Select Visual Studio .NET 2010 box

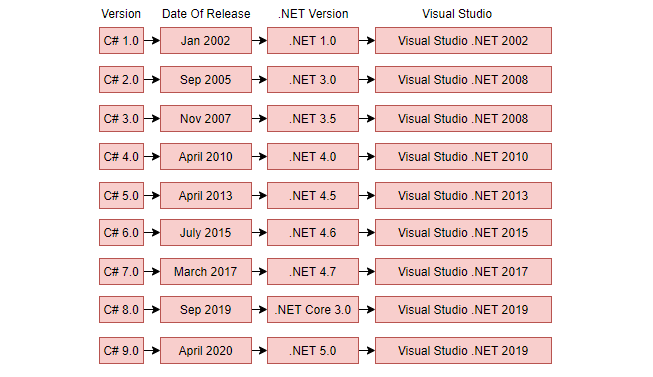(463, 156)
